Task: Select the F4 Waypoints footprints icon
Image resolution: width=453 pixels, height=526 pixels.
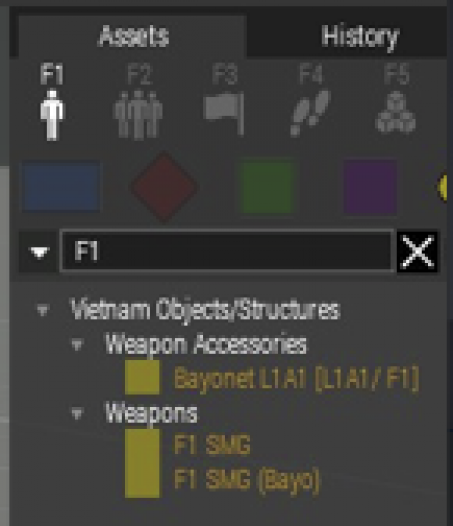Action: (310, 113)
